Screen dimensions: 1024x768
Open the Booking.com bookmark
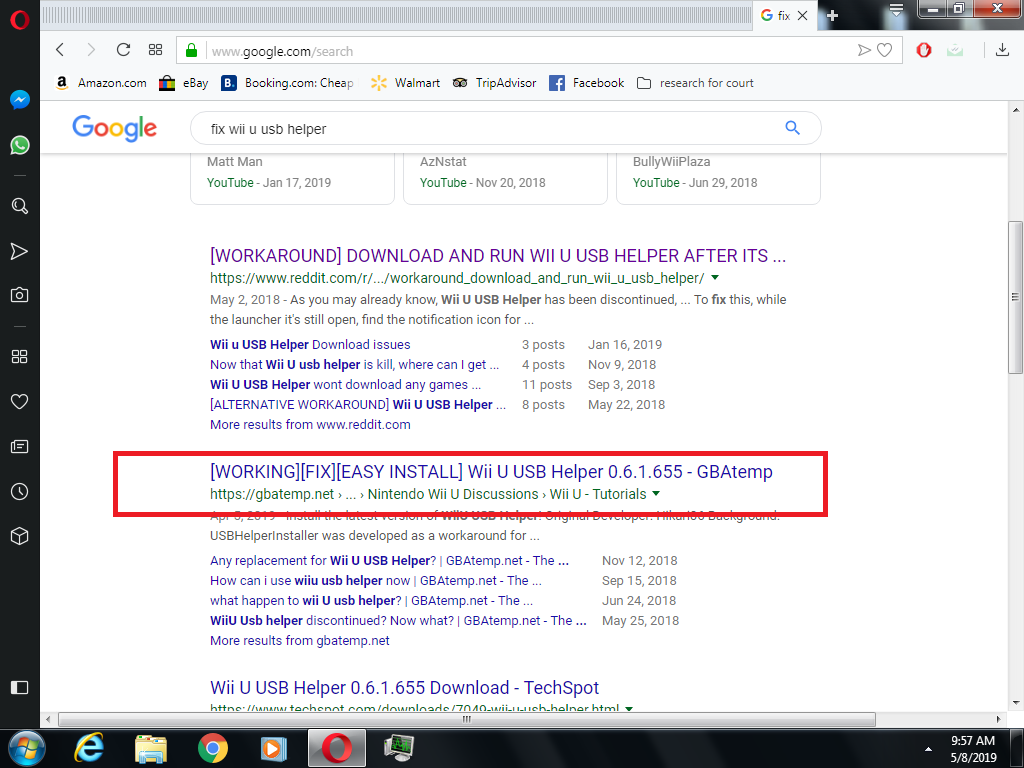click(x=288, y=83)
